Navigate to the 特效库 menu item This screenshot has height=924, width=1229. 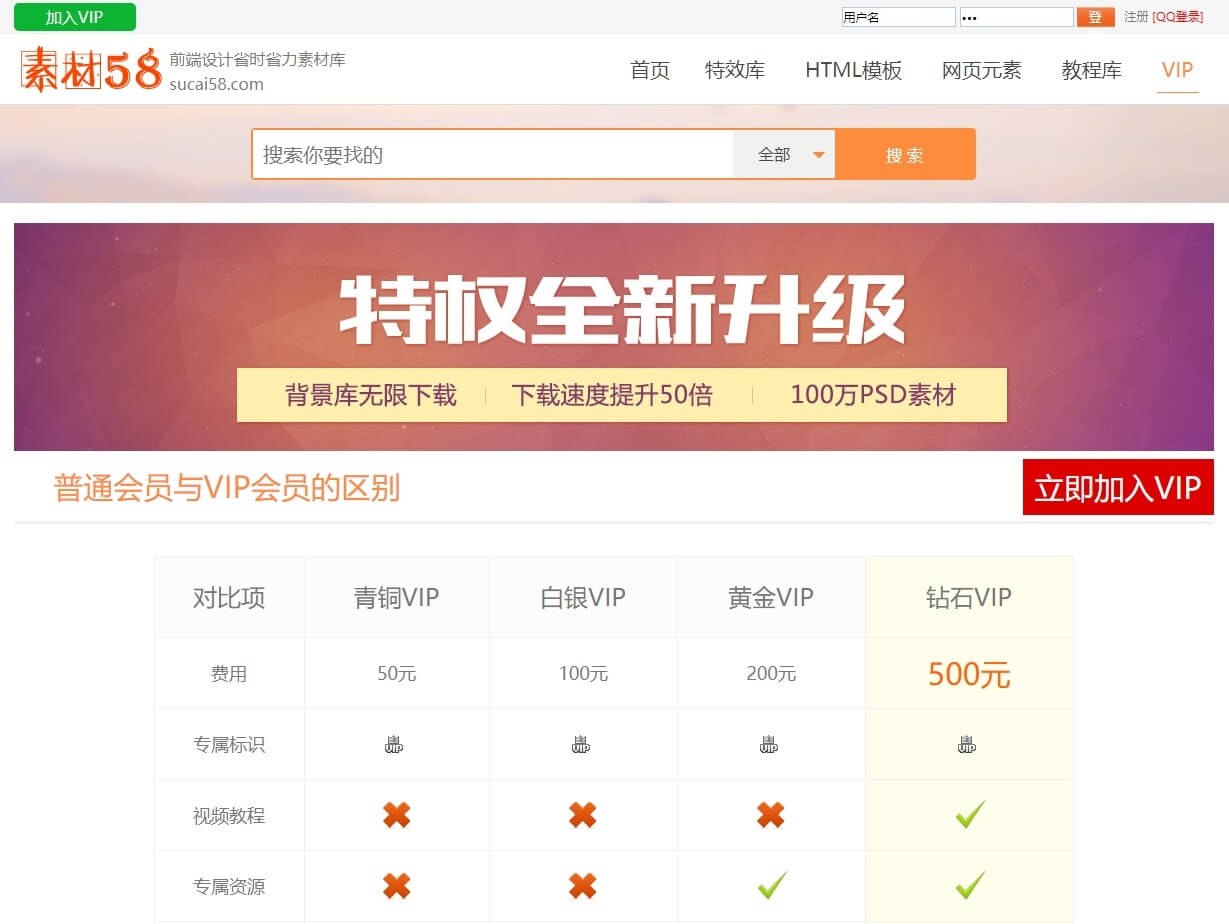[x=735, y=70]
